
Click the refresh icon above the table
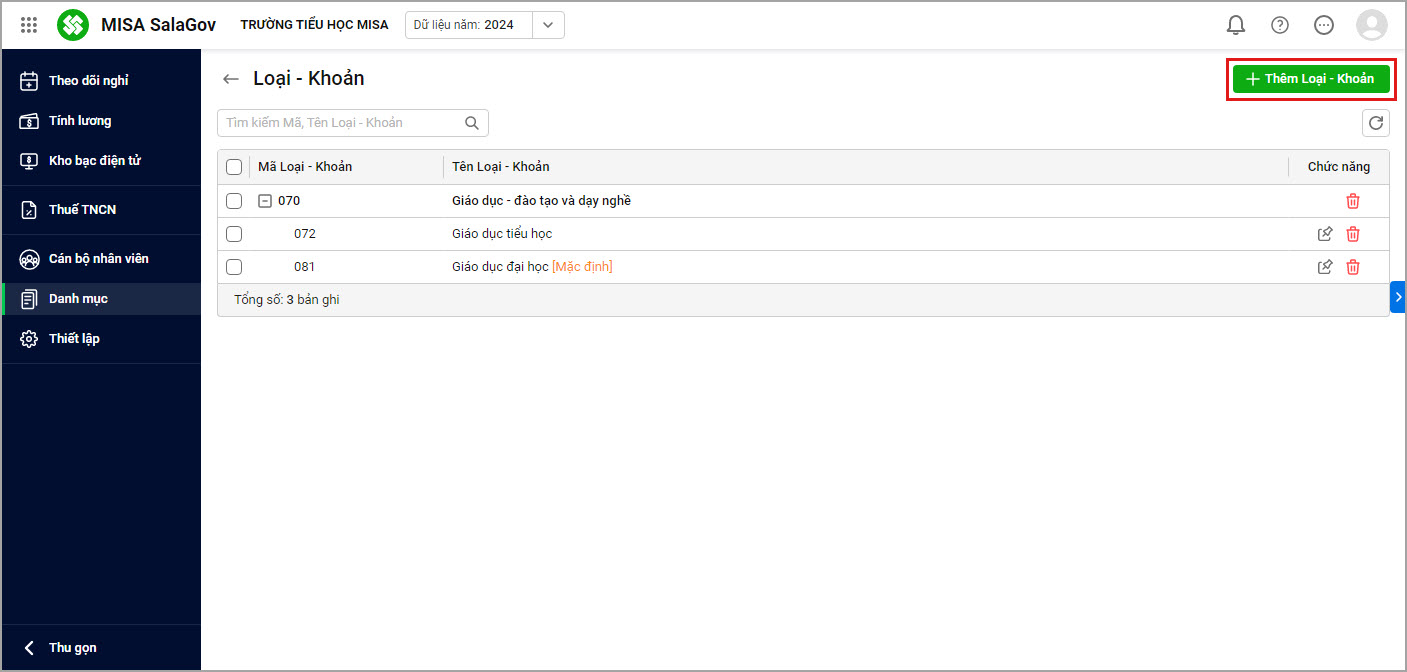[x=1376, y=123]
